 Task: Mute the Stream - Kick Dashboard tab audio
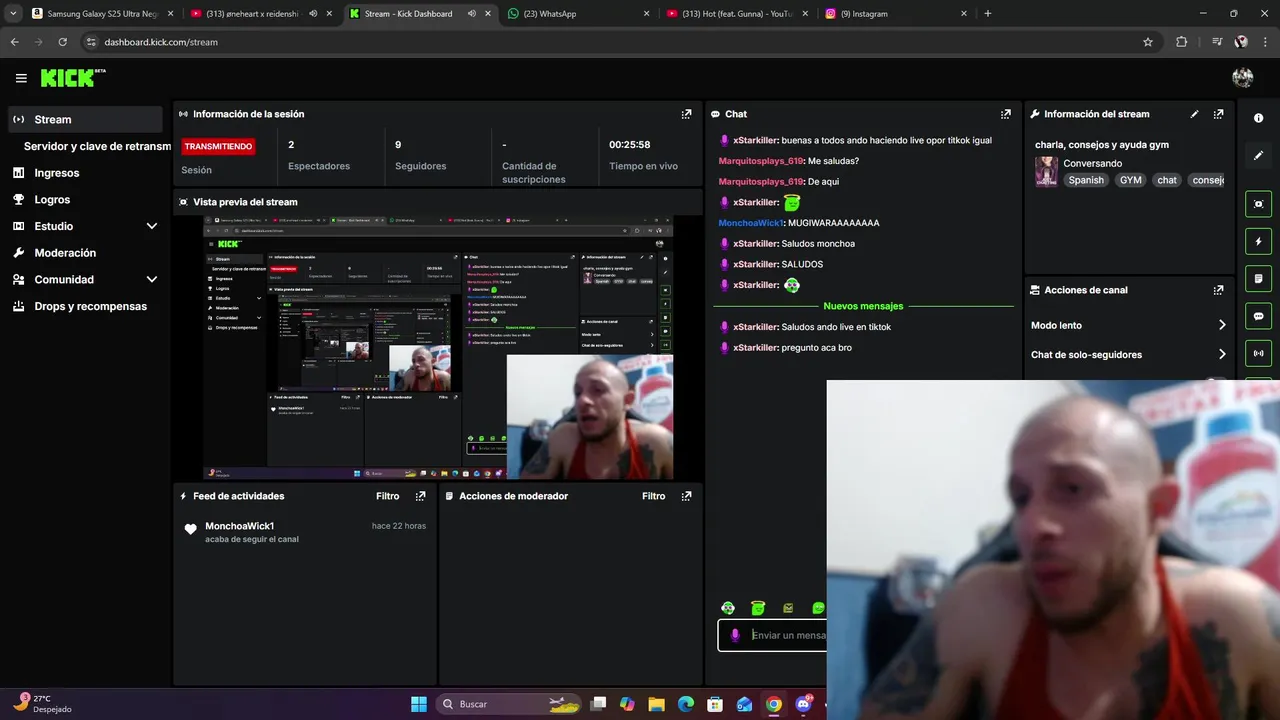pos(471,14)
